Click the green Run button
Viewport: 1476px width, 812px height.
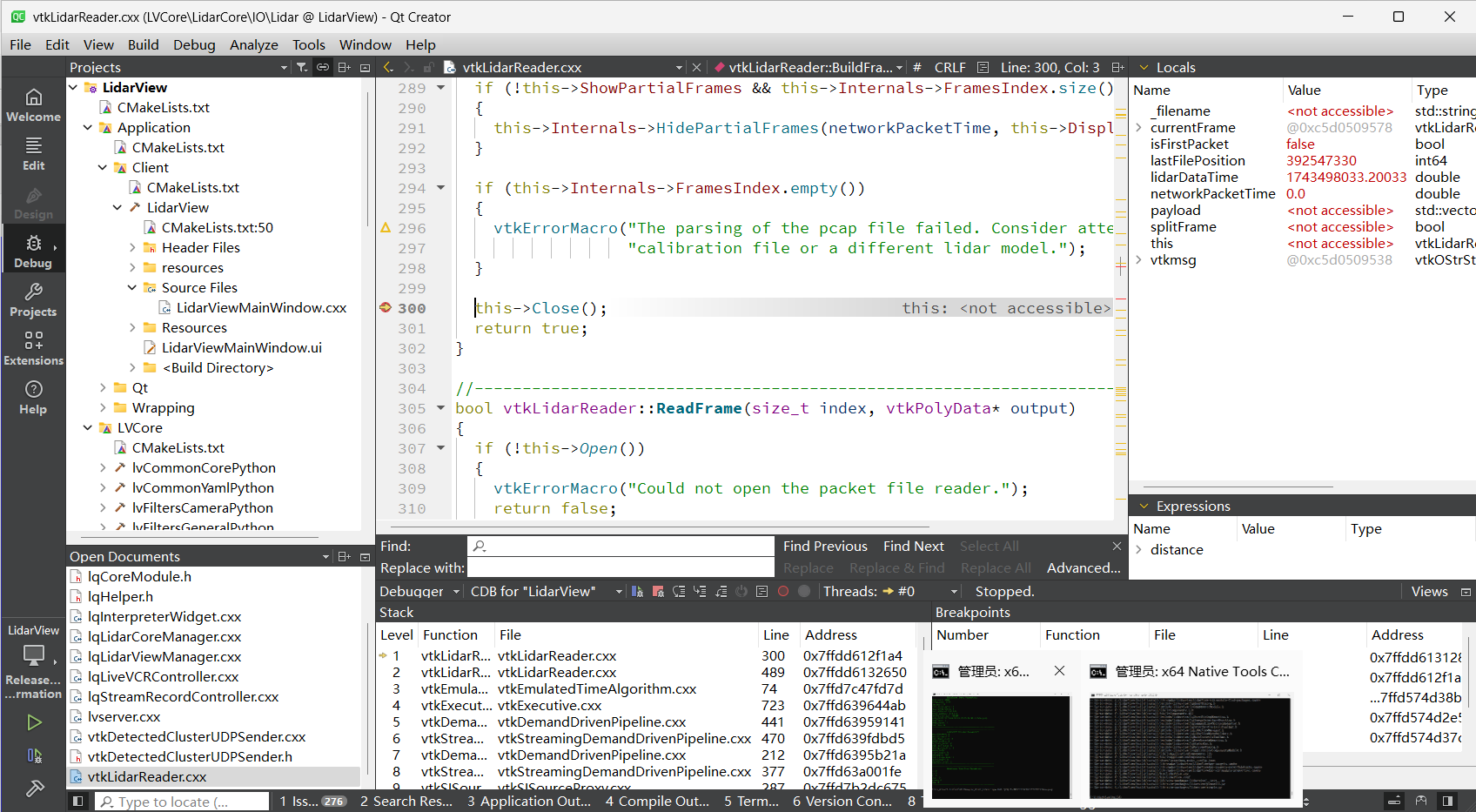(34, 722)
